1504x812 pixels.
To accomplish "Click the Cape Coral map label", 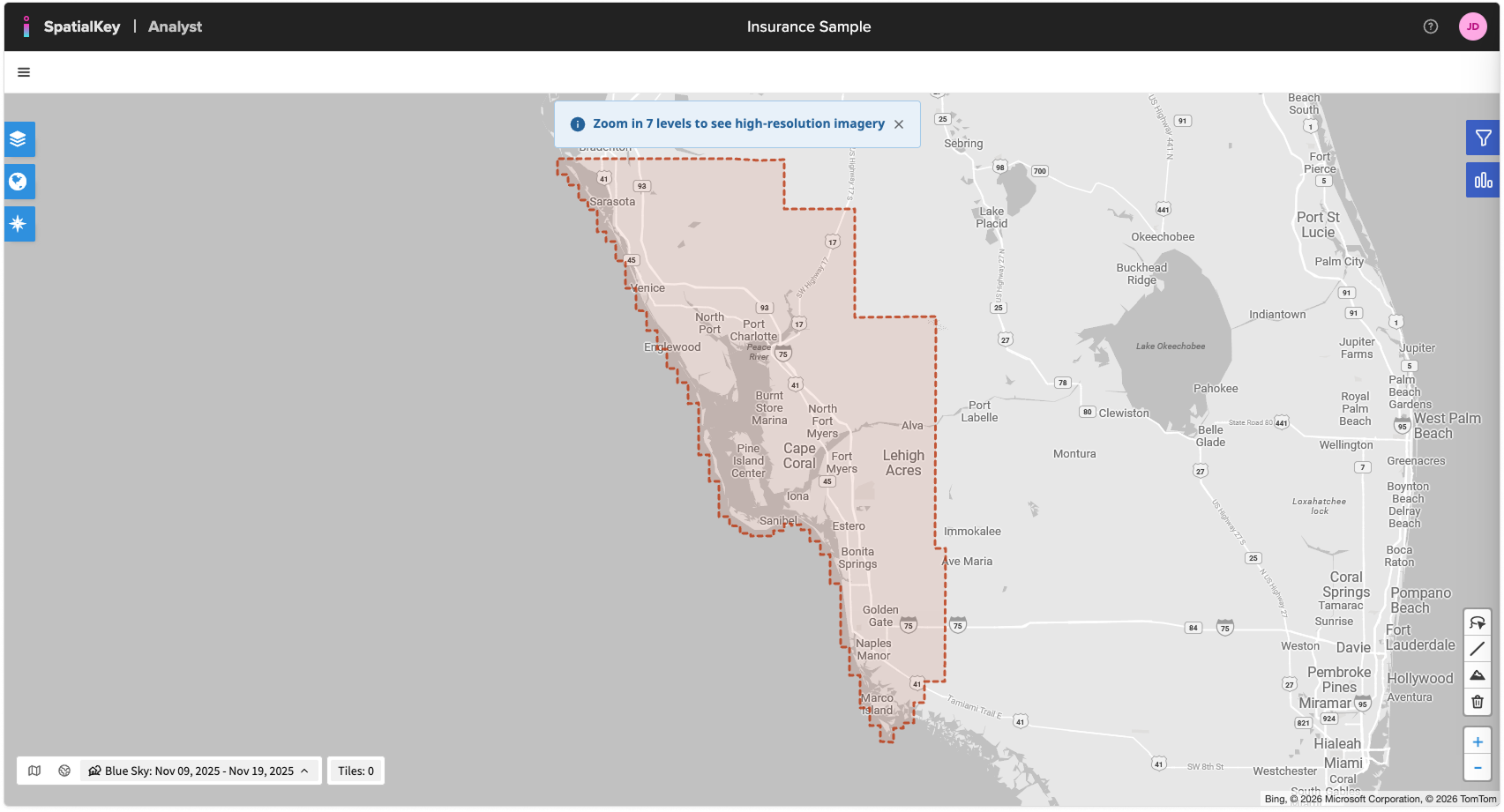I will tap(799, 456).
